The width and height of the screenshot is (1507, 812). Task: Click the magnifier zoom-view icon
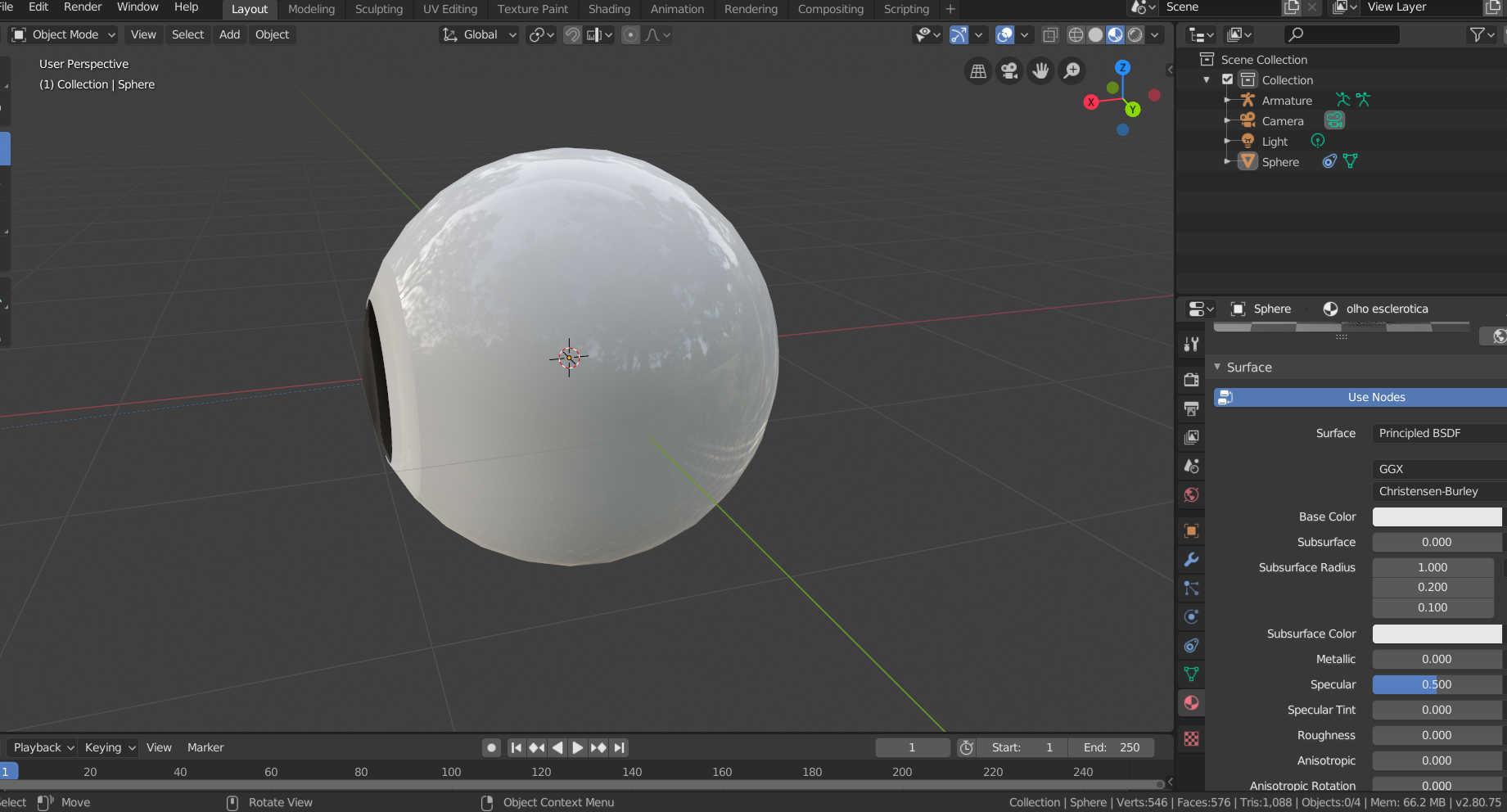pos(1072,71)
